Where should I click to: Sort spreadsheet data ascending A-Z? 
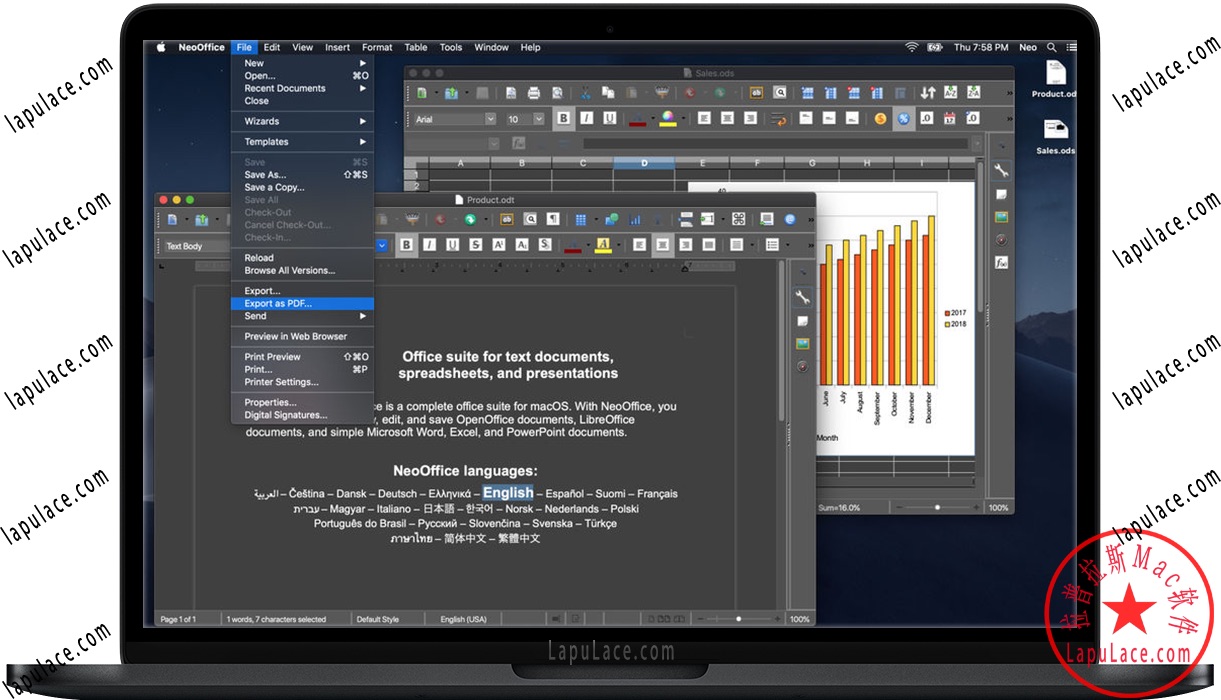(952, 92)
